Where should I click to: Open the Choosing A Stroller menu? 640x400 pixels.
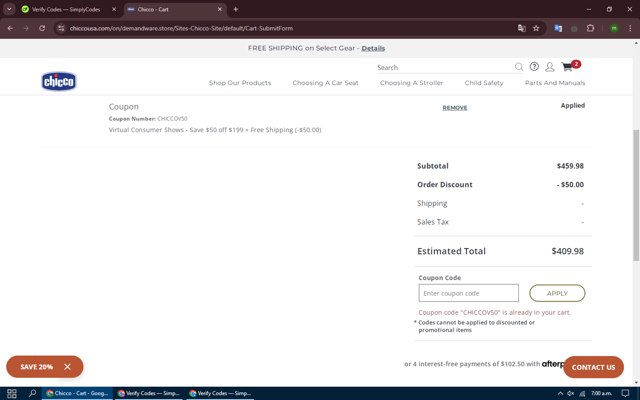(x=411, y=83)
